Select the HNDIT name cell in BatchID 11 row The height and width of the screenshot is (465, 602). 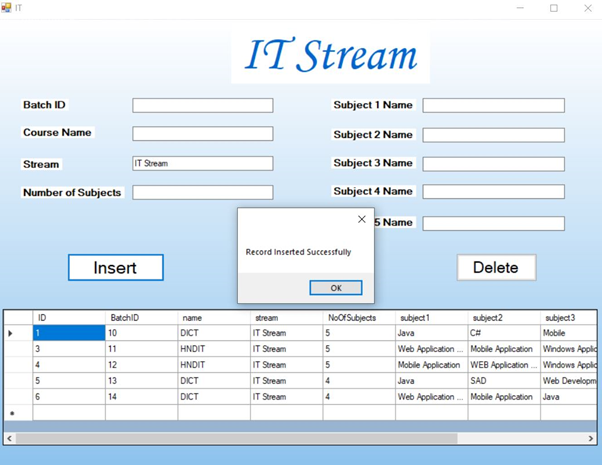pyautogui.click(x=214, y=349)
